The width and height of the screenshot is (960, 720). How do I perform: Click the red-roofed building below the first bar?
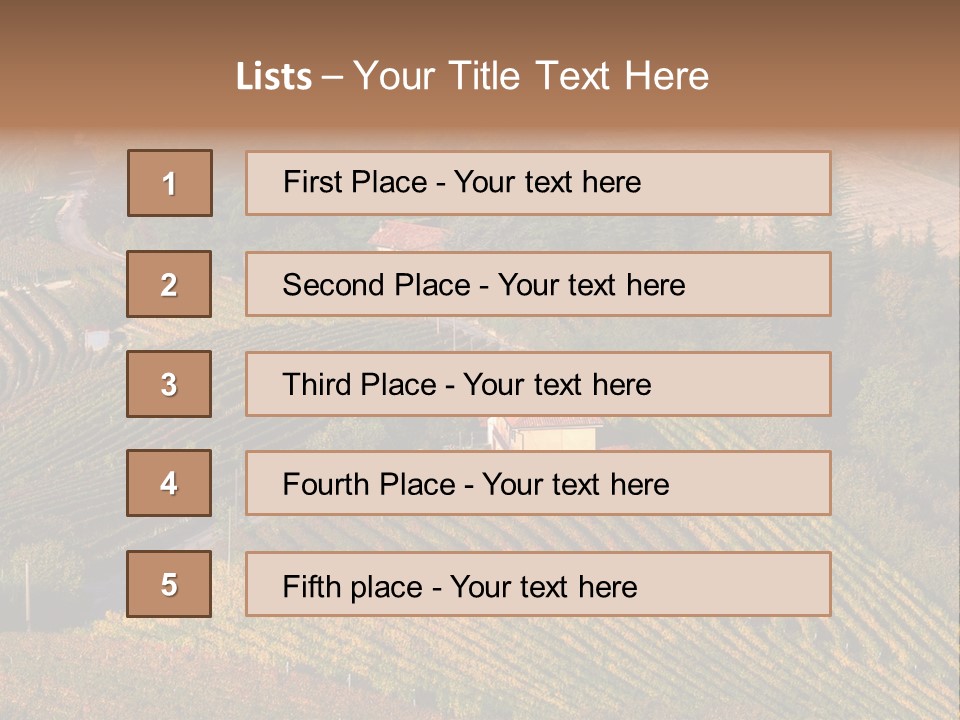click(407, 235)
